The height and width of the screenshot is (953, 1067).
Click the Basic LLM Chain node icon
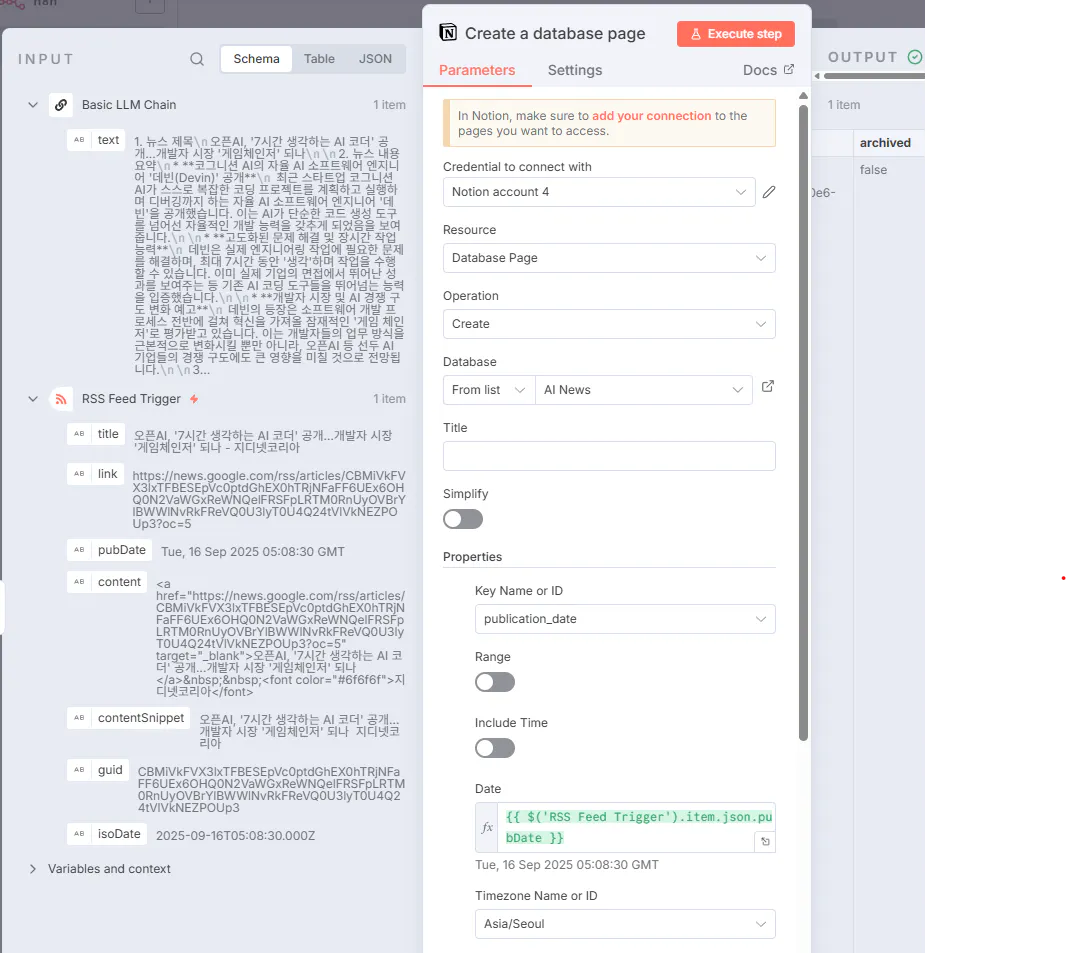61,105
